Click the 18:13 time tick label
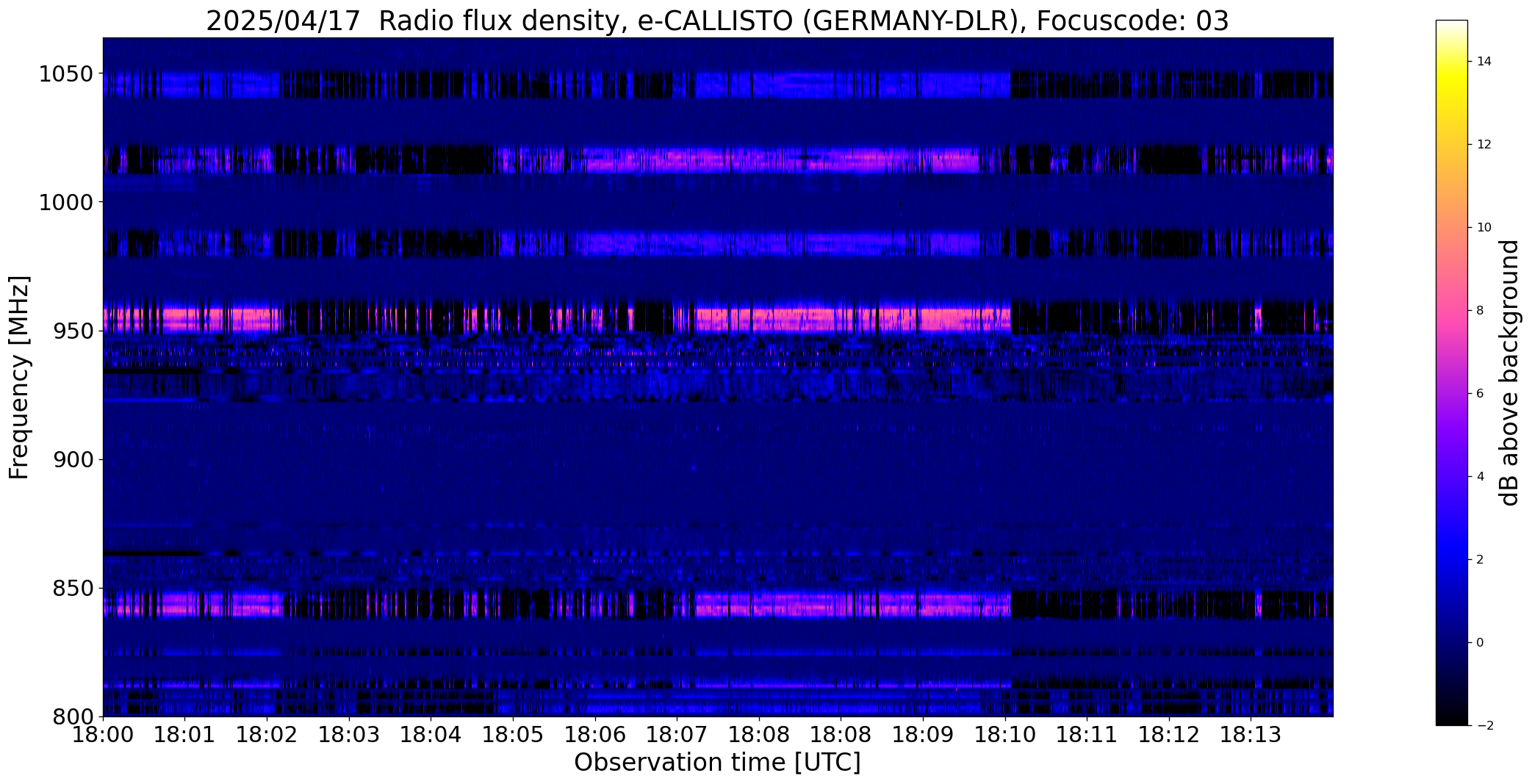1532x784 pixels. tap(1251, 734)
